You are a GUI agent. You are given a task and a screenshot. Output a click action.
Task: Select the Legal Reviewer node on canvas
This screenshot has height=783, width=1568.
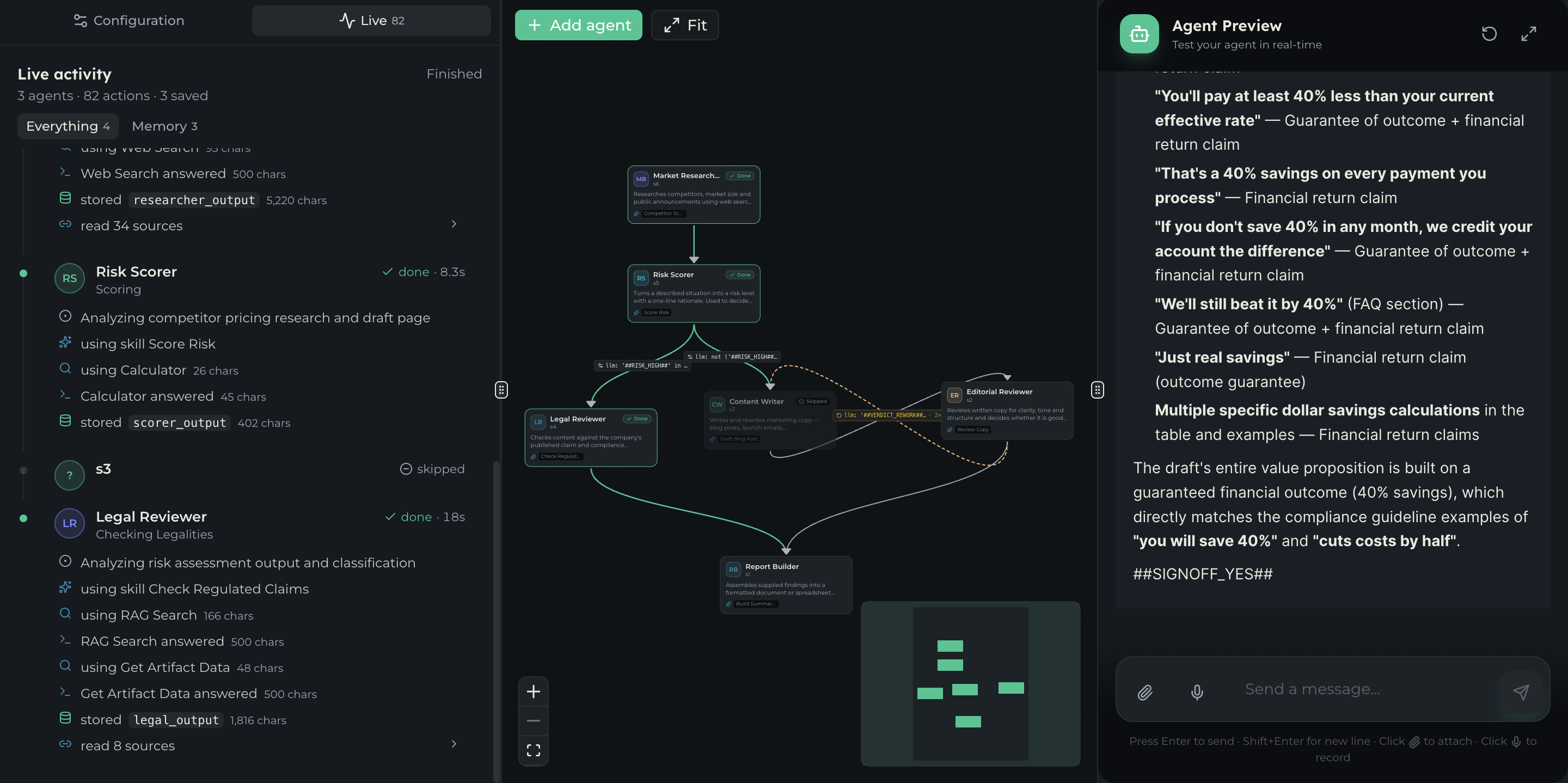pyautogui.click(x=590, y=437)
